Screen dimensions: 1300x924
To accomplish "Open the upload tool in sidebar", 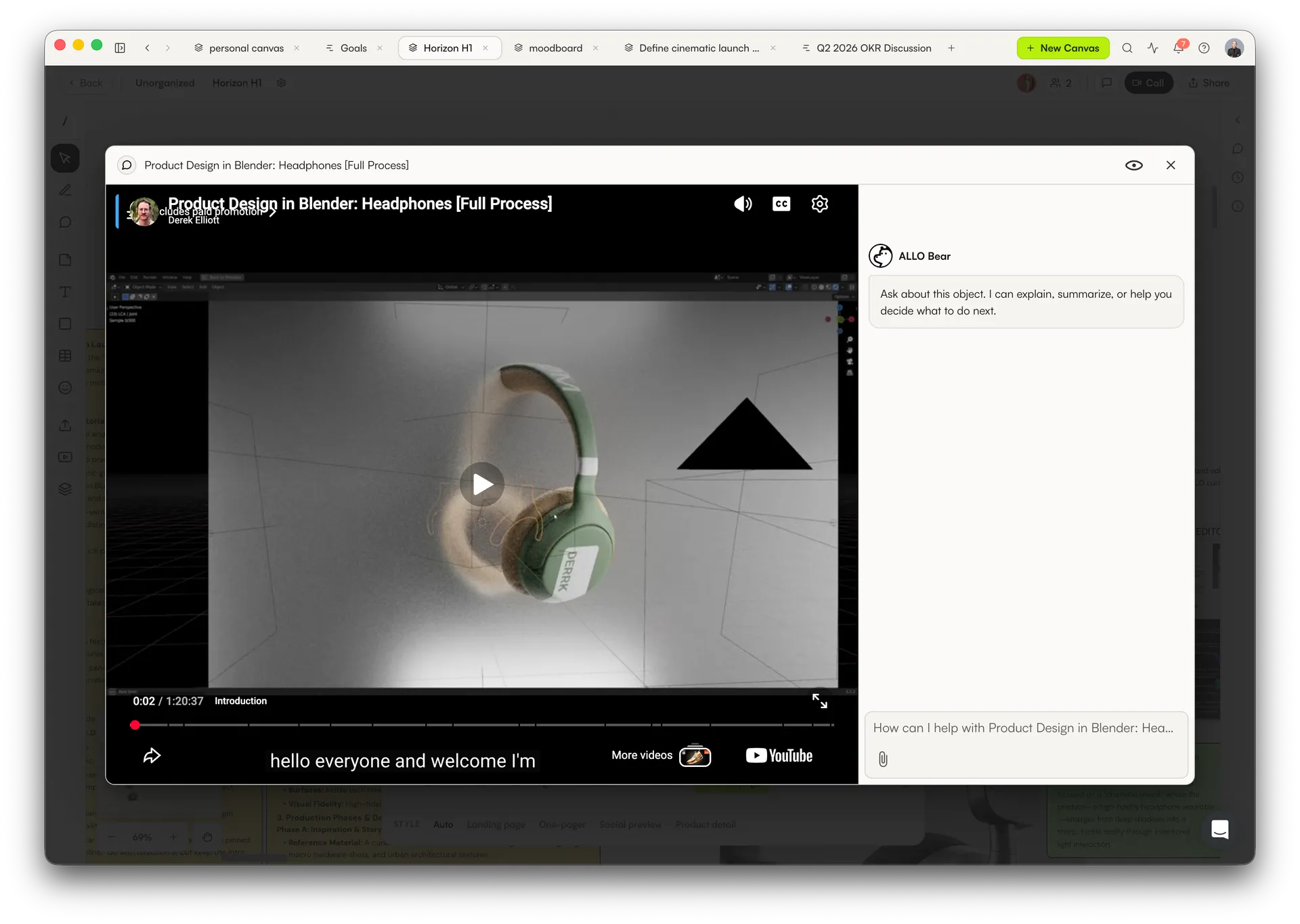I will coord(65,425).
